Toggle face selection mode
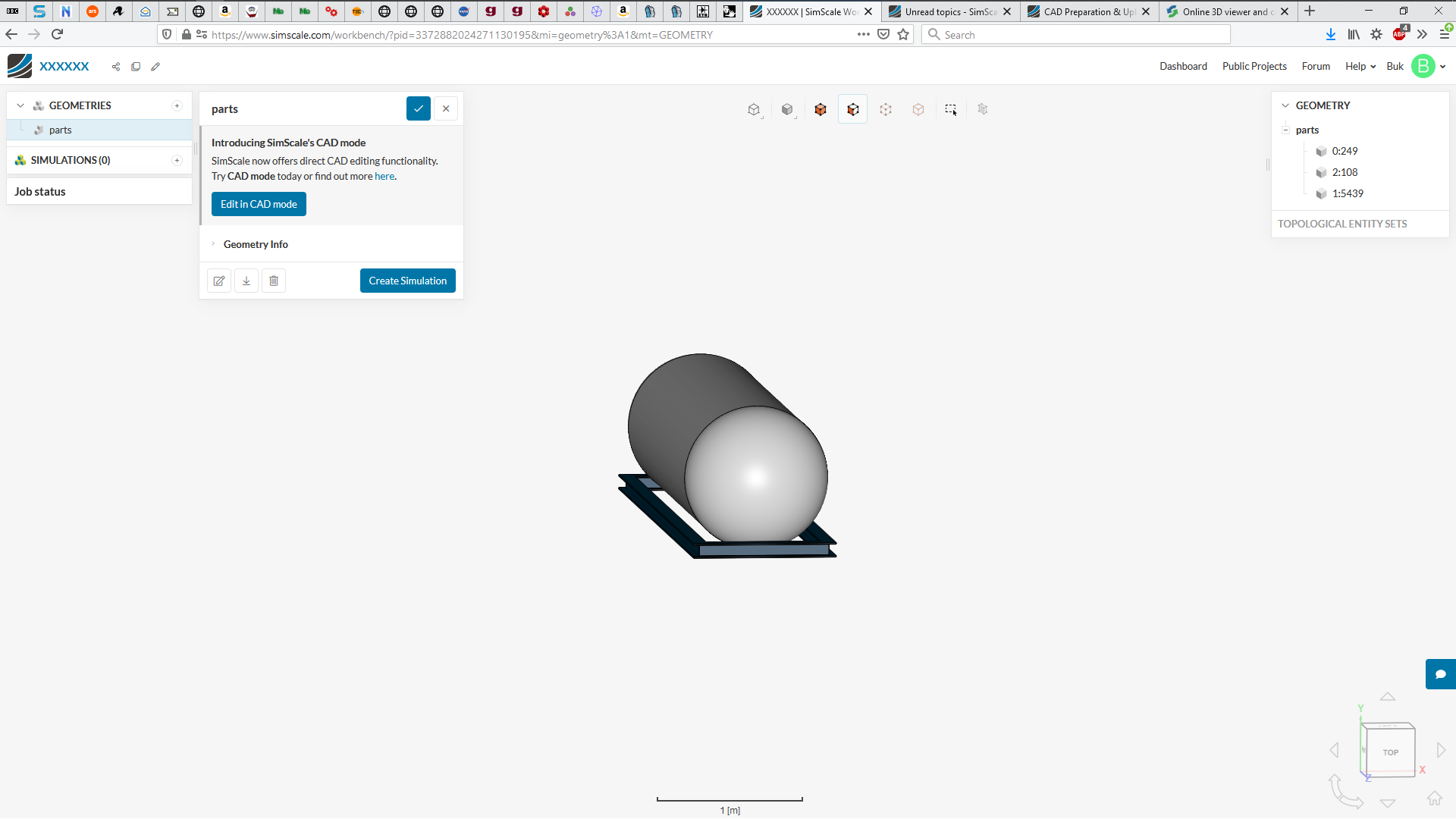The width and height of the screenshot is (1456, 819). point(852,109)
